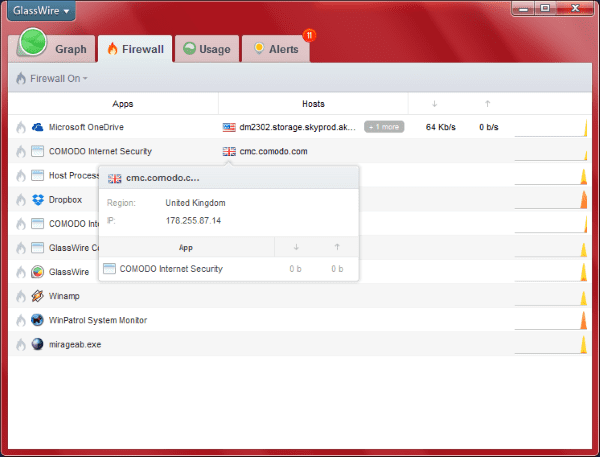Select the Dropbox row label
The height and width of the screenshot is (457, 600).
click(x=65, y=200)
